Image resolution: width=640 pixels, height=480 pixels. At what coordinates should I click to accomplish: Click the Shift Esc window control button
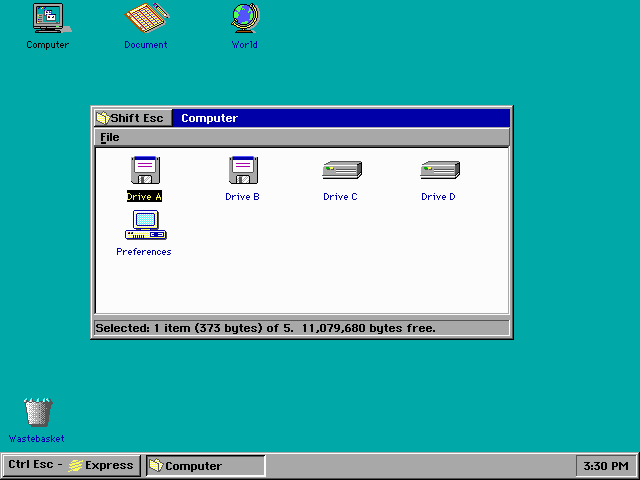coord(132,118)
